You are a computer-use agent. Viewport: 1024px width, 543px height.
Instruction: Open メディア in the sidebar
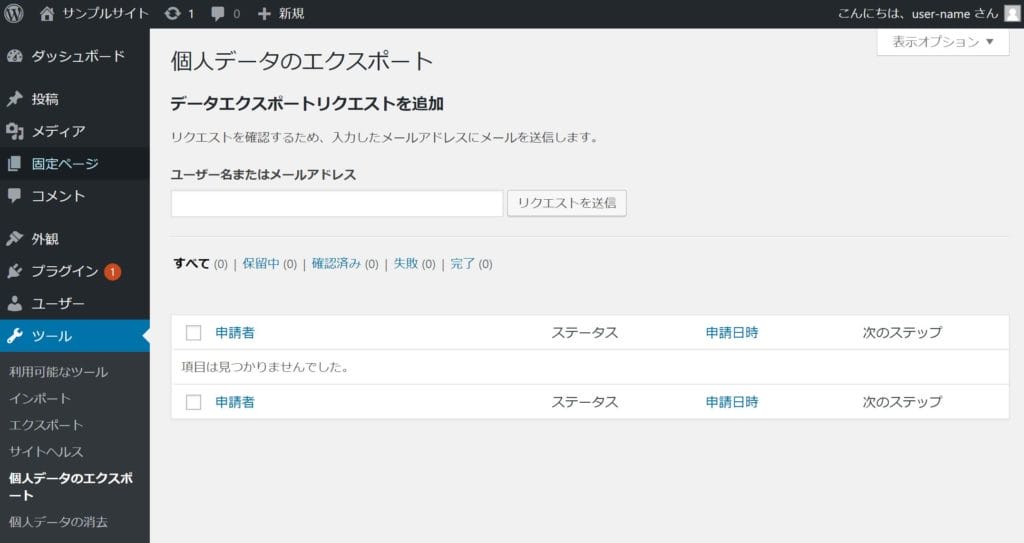click(58, 131)
